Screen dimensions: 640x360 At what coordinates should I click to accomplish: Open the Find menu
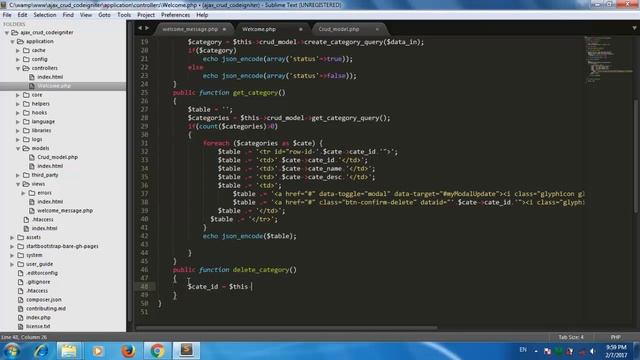pyautogui.click(x=68, y=15)
